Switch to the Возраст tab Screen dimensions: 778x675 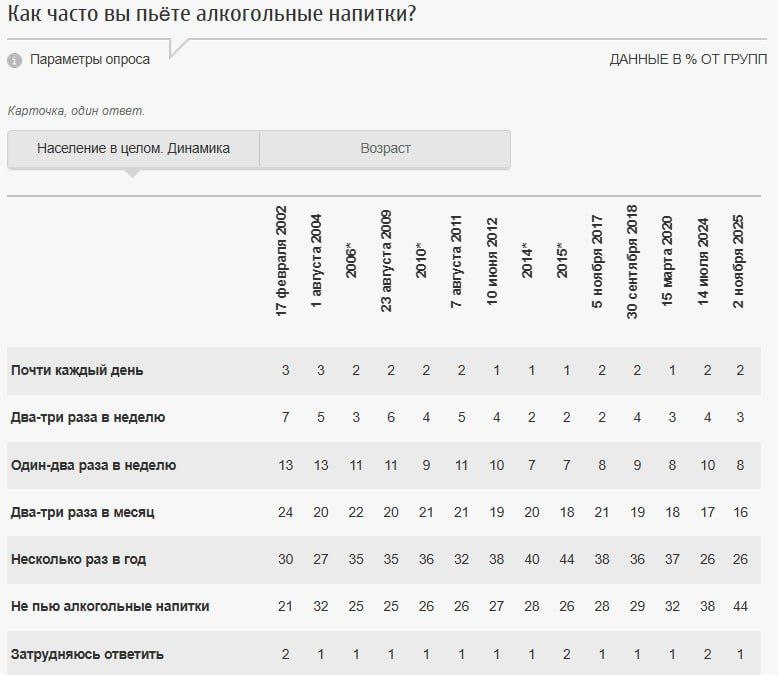tap(385, 148)
